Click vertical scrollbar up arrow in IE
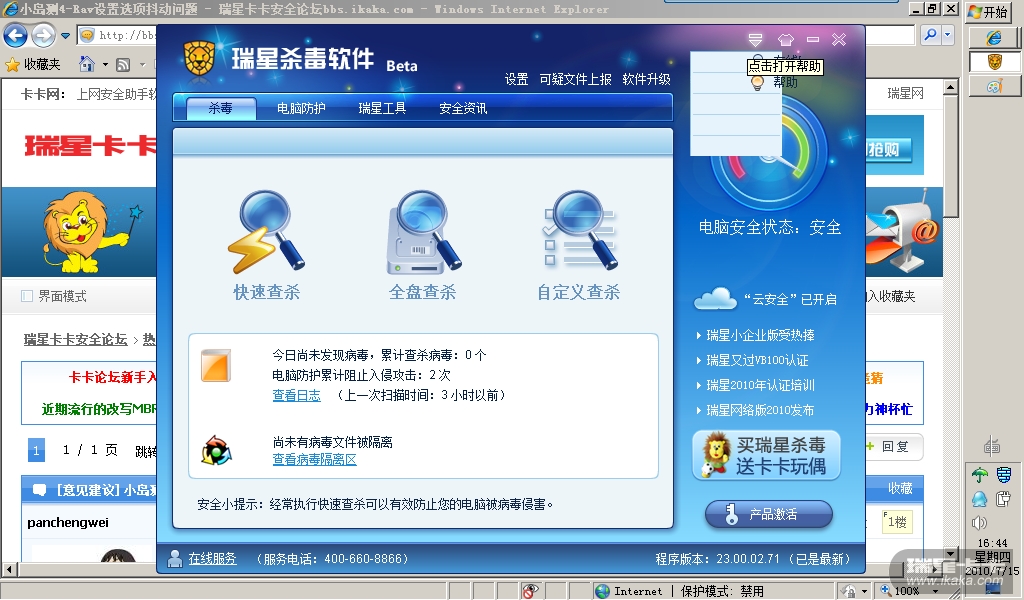Screen dimensions: 1024x600 tap(951, 87)
